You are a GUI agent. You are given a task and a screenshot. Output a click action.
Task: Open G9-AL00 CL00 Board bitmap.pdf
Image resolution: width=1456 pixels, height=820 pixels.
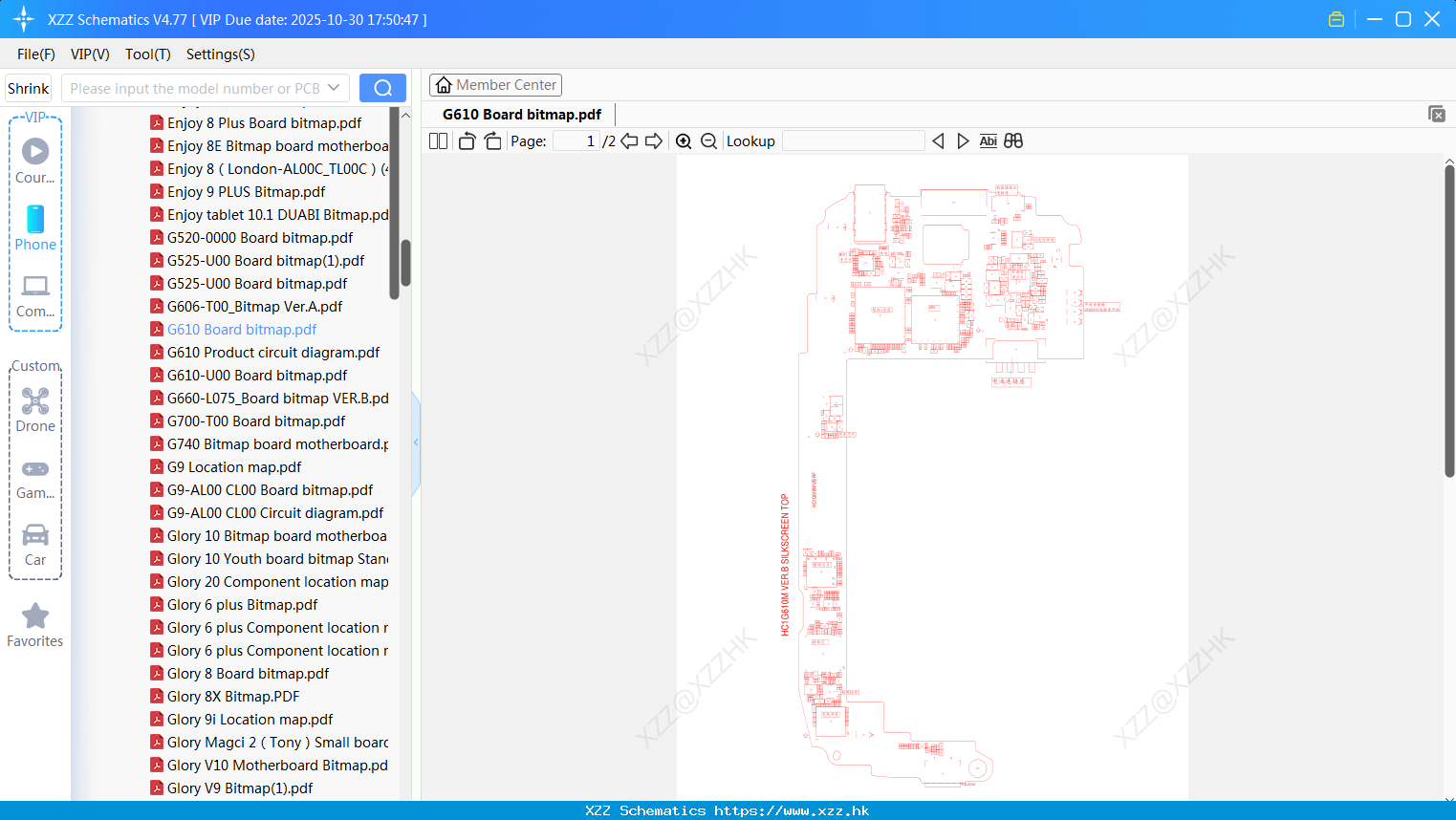(x=270, y=489)
